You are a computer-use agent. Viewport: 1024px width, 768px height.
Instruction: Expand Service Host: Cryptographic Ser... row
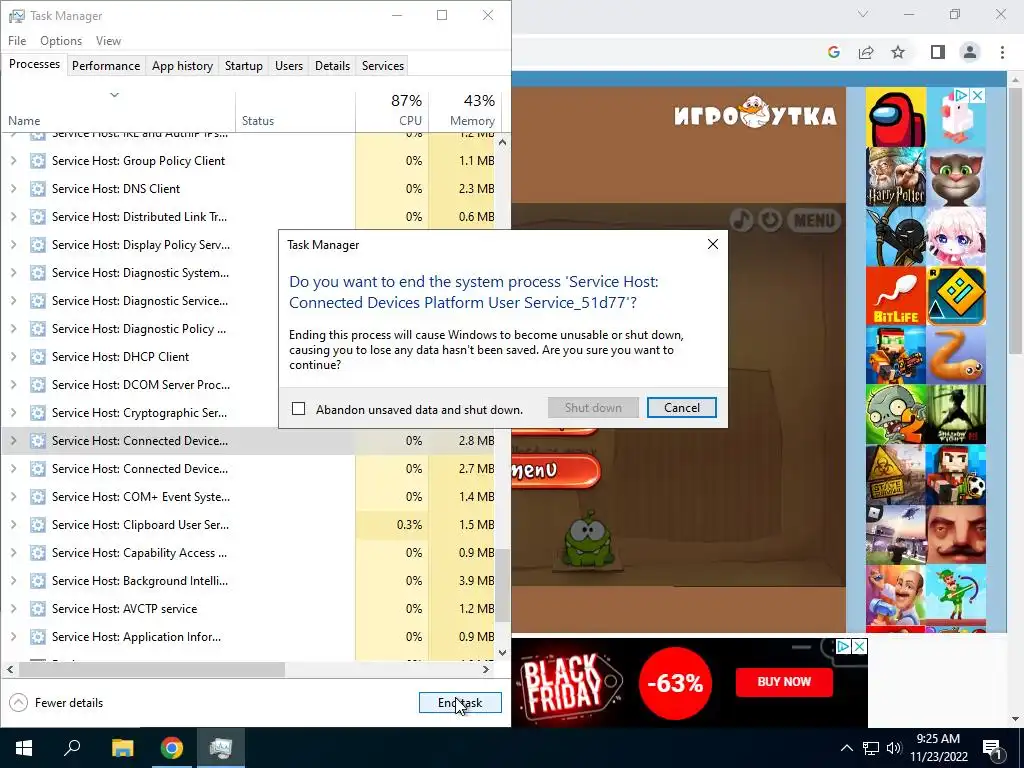click(14, 413)
